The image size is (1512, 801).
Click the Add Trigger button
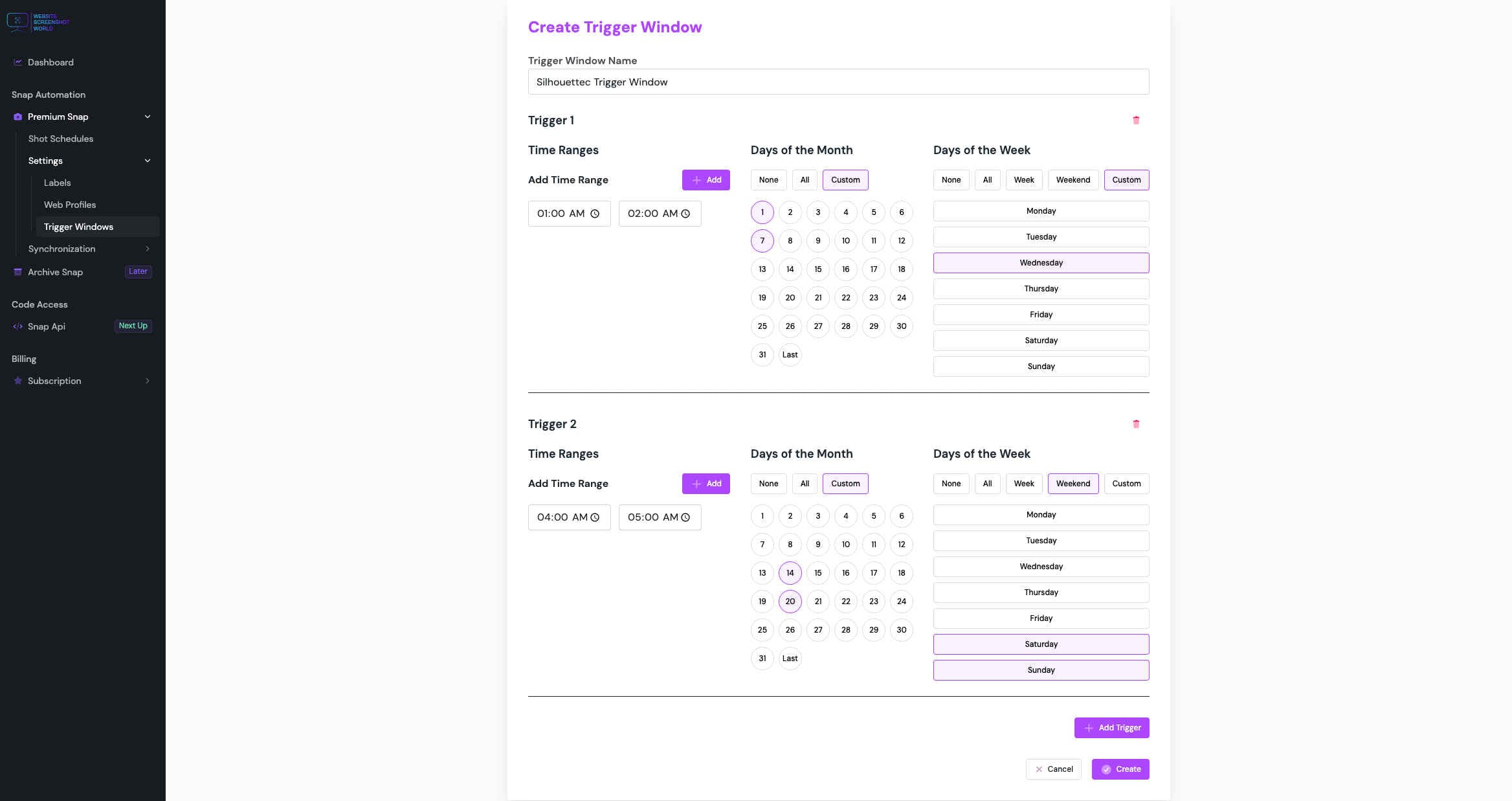click(1111, 728)
